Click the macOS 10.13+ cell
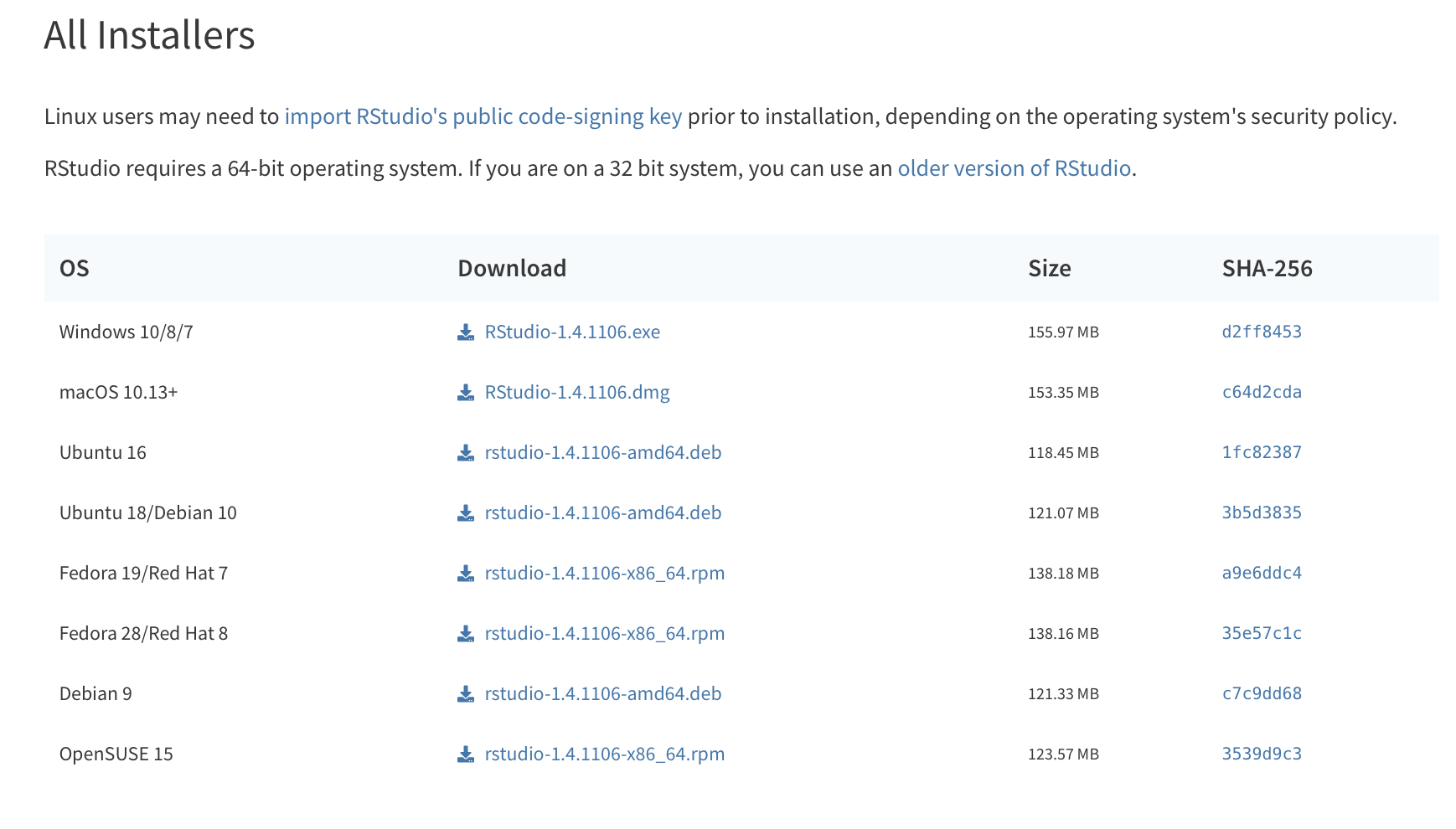 (119, 392)
